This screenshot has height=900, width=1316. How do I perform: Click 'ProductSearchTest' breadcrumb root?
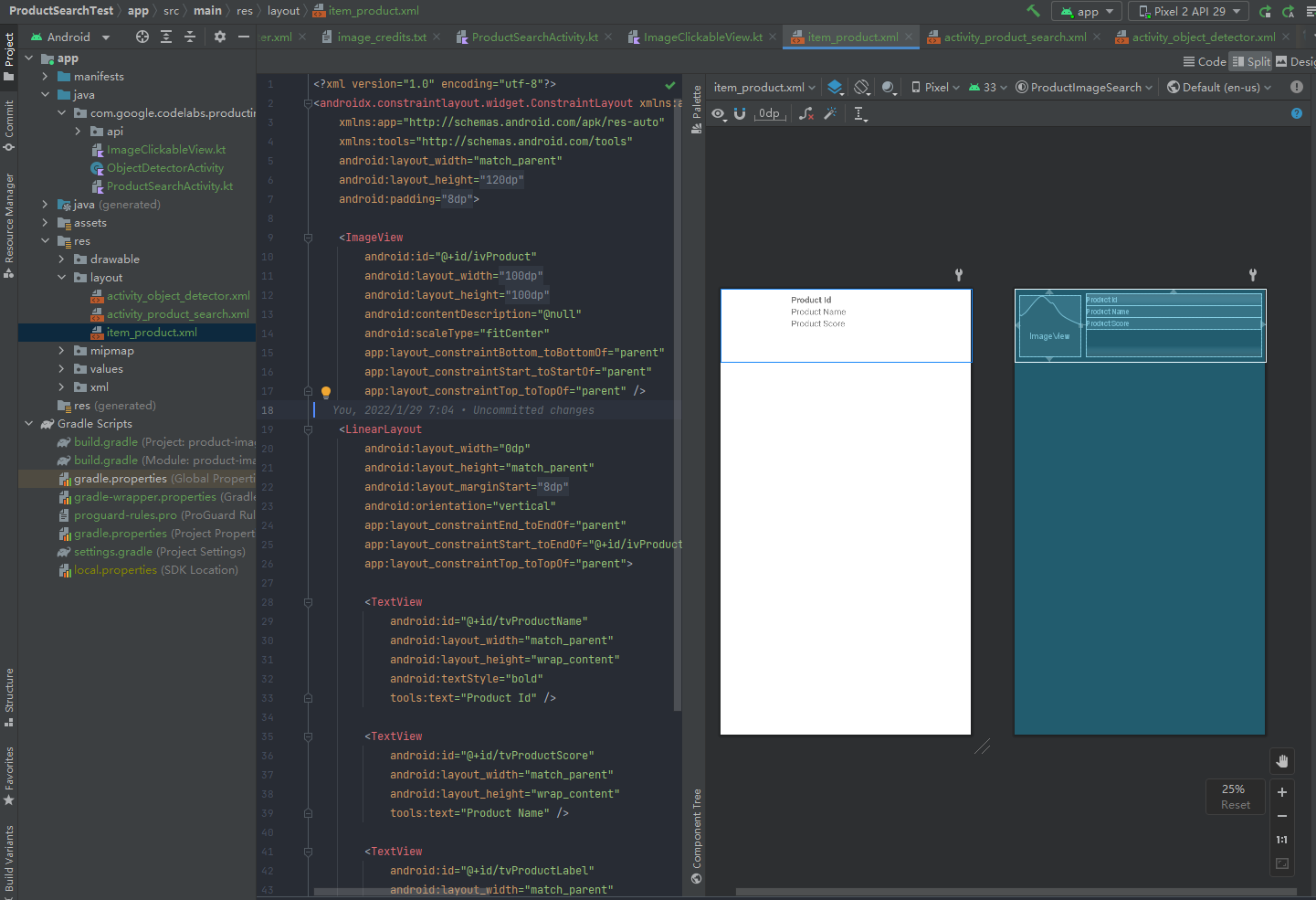point(61,11)
